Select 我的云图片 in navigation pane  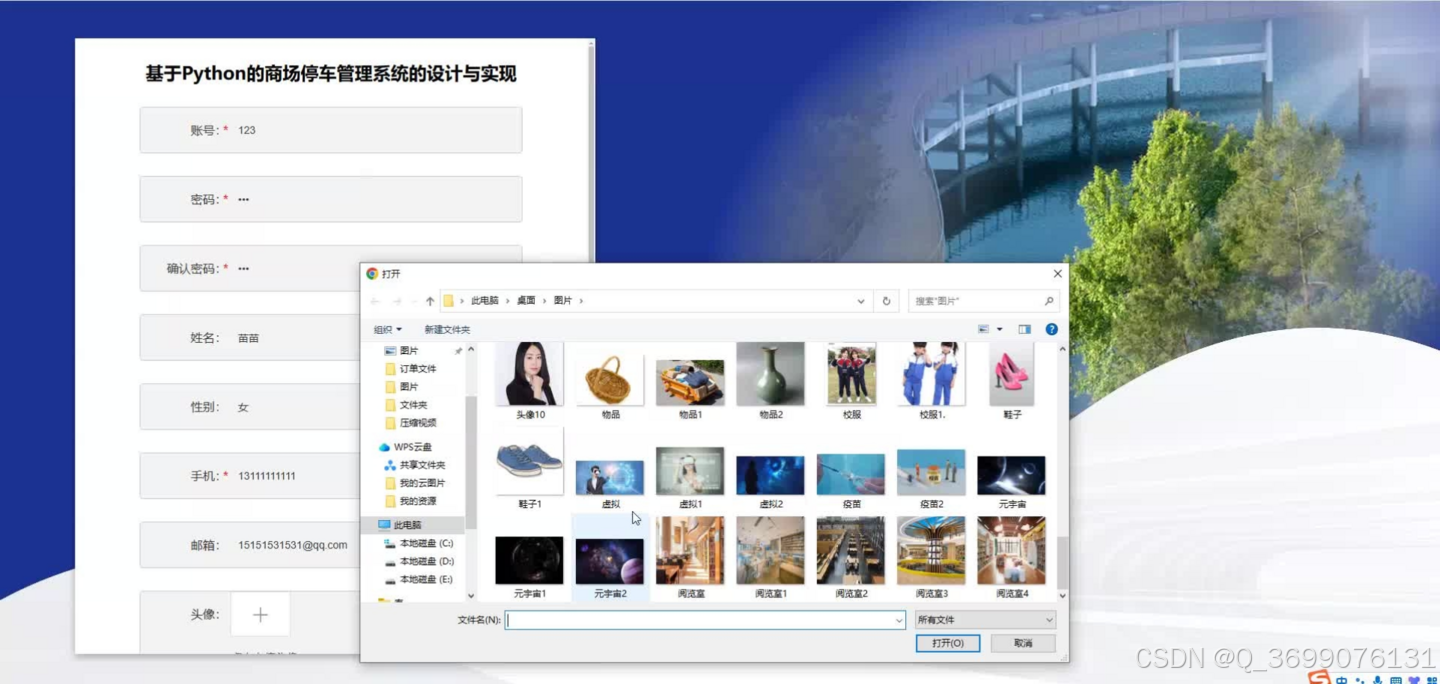pyautogui.click(x=421, y=483)
